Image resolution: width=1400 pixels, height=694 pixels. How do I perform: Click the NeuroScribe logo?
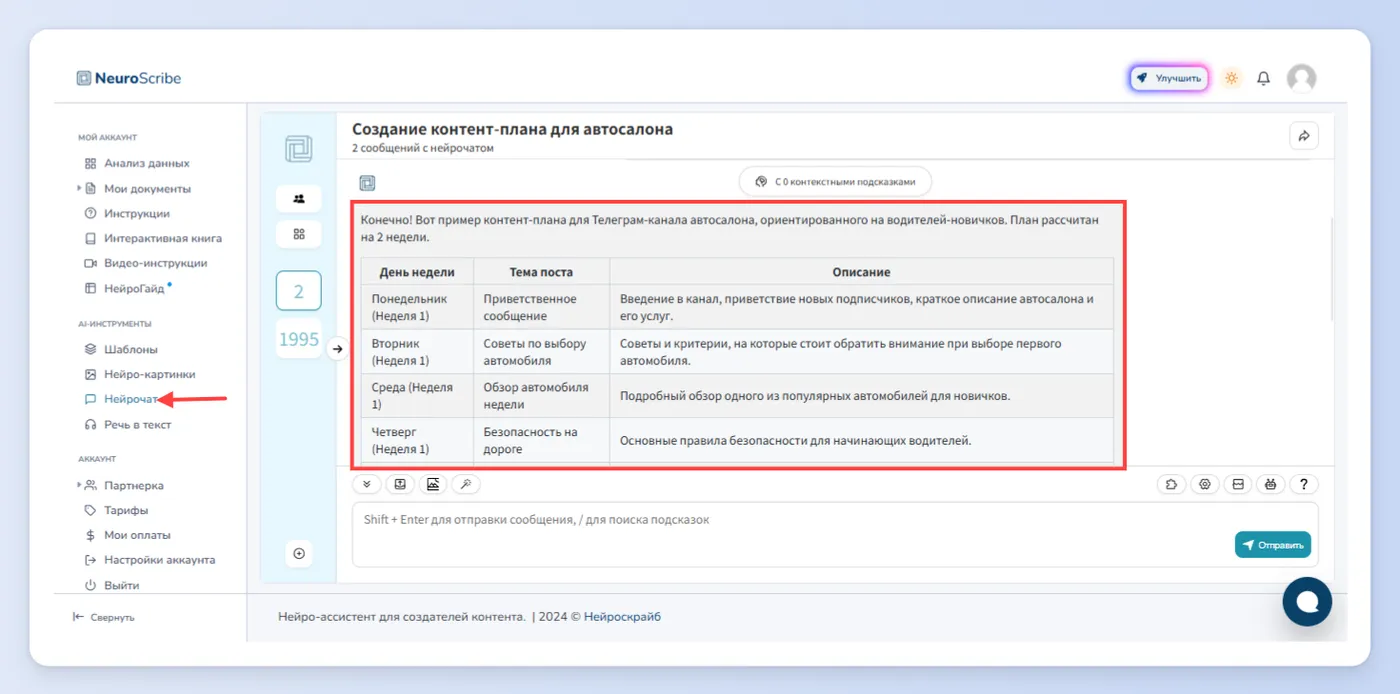coord(129,78)
